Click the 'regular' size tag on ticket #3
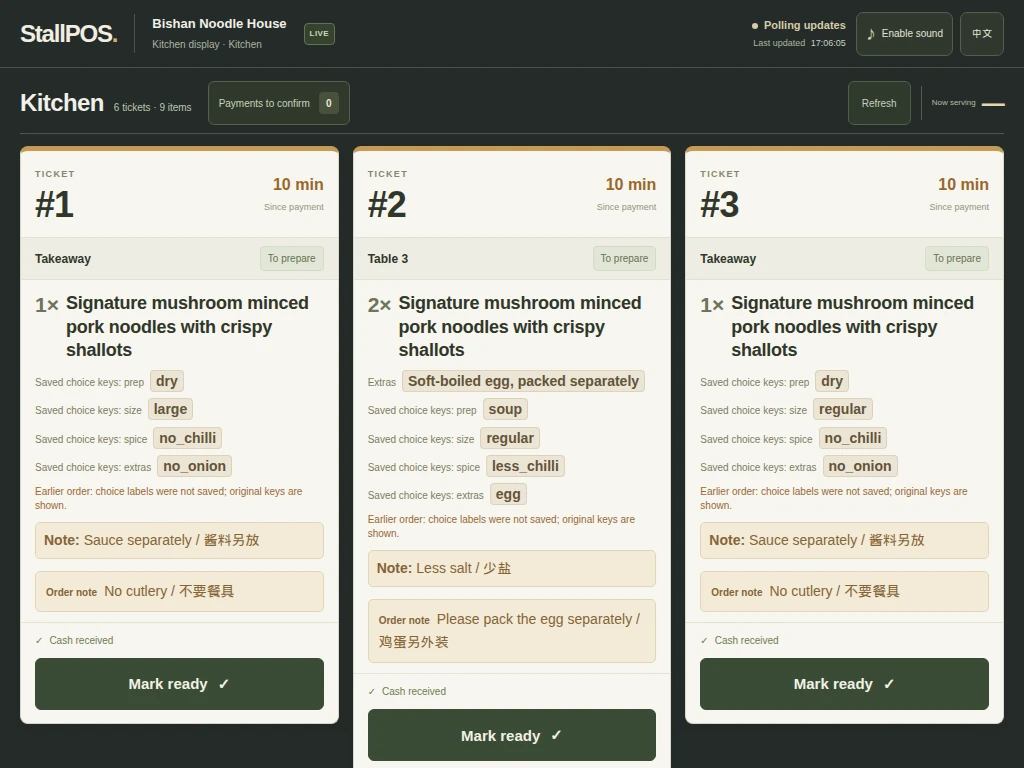 click(842, 409)
